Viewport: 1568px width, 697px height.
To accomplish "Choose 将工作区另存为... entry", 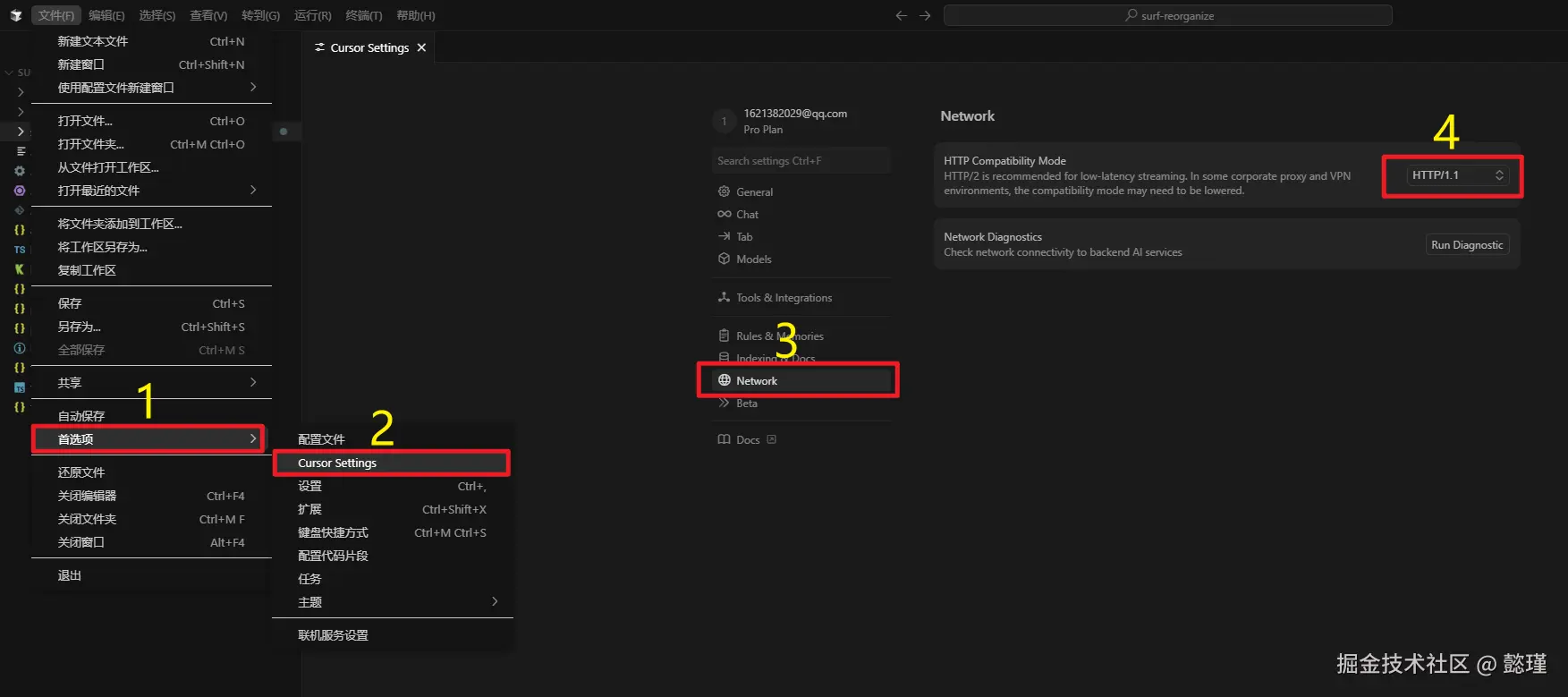I will pos(151,247).
